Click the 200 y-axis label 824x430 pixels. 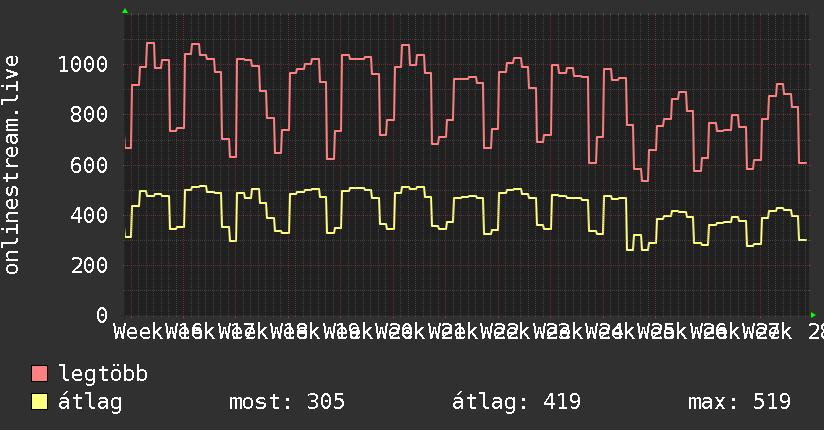click(89, 265)
